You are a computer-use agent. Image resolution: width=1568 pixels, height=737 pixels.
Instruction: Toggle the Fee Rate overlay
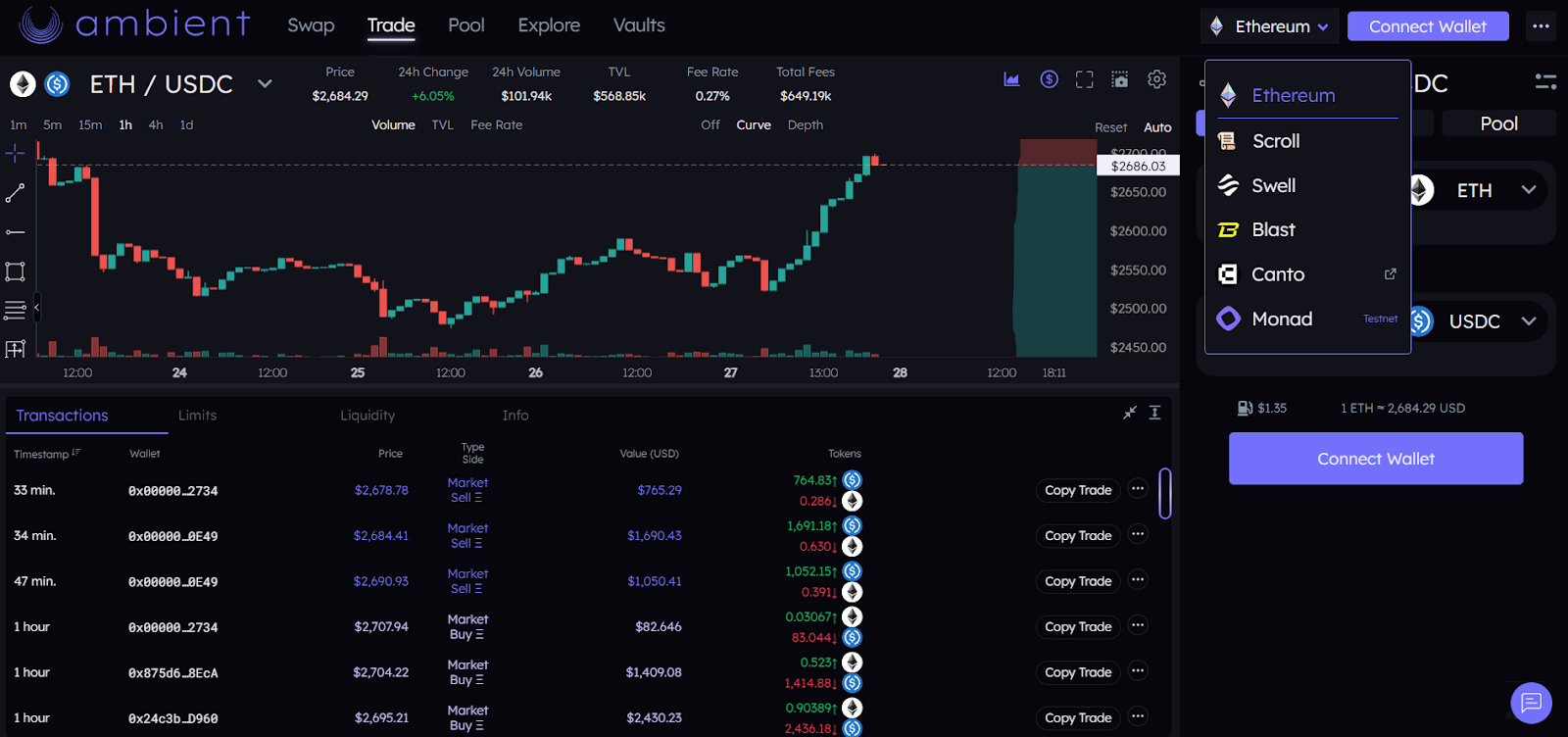click(x=496, y=124)
